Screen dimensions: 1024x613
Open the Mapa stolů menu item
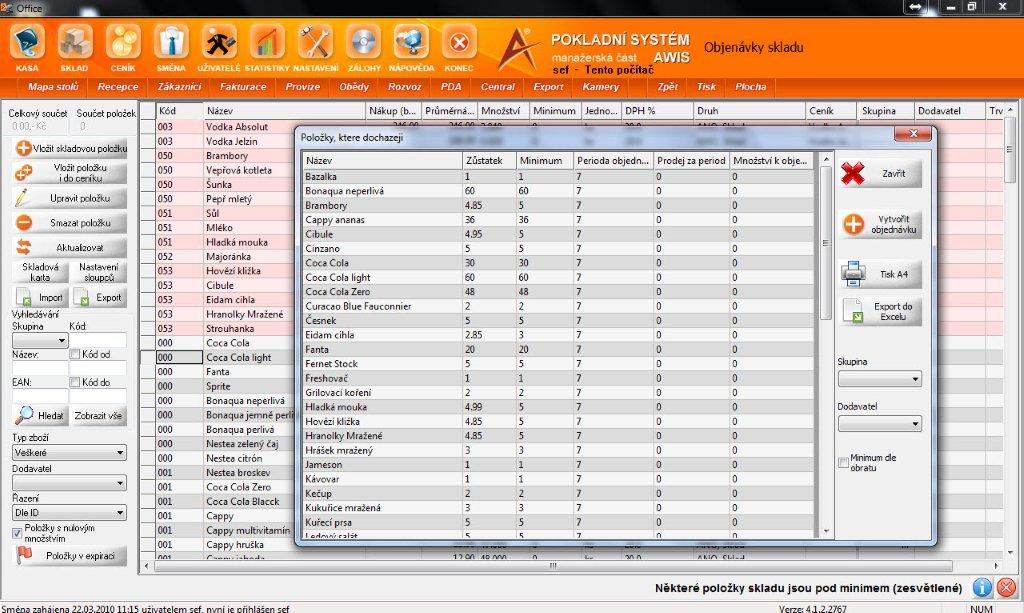[x=53, y=87]
